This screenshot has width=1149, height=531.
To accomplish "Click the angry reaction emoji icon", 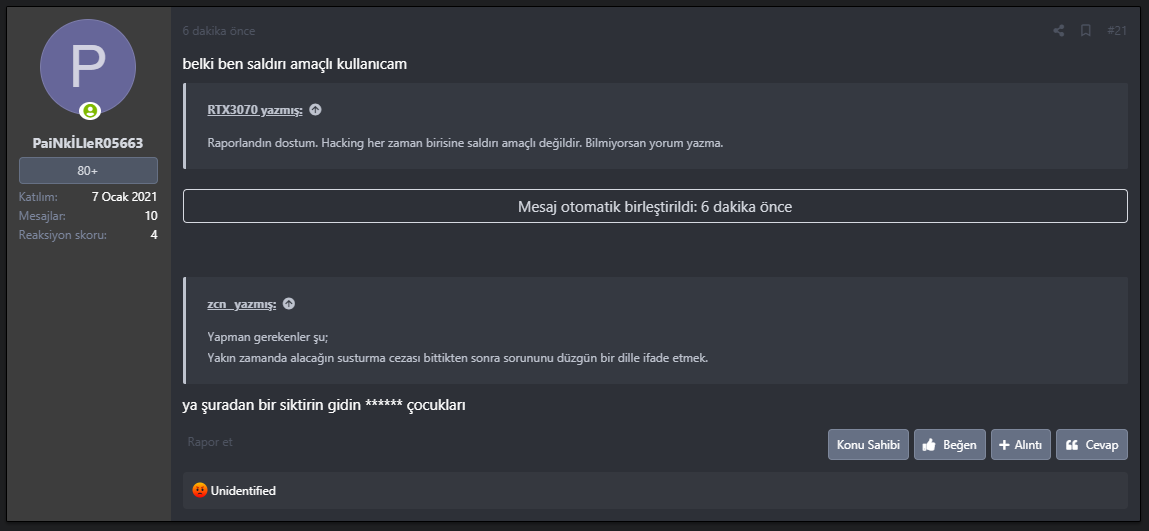I will [200, 491].
